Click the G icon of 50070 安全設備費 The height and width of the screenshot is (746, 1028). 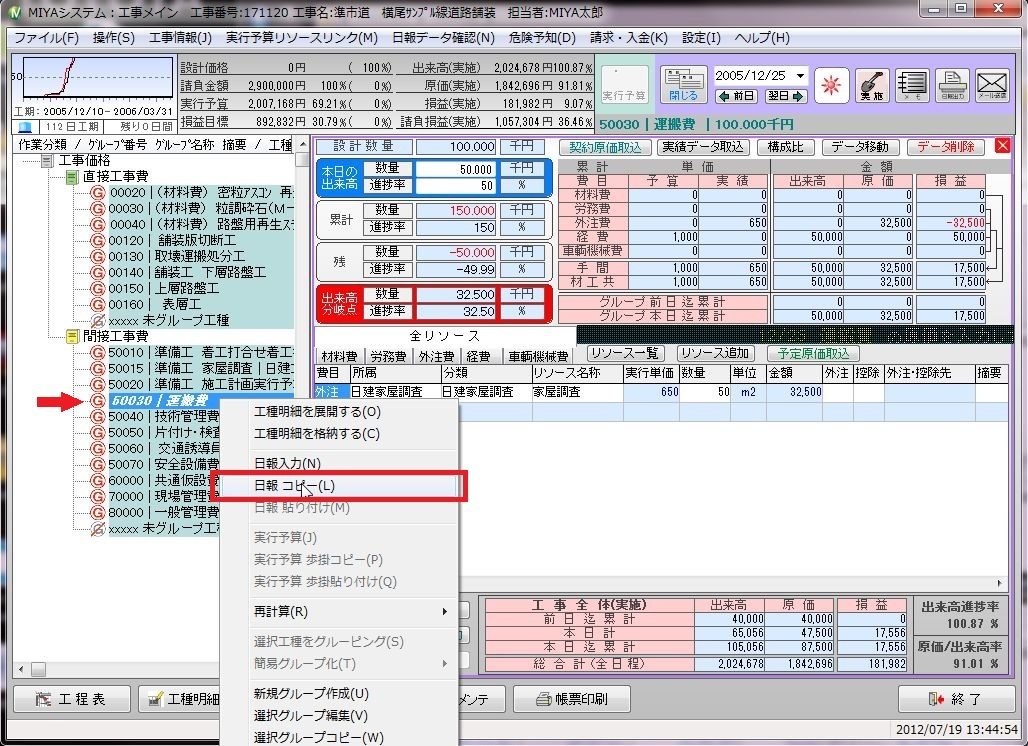98,465
